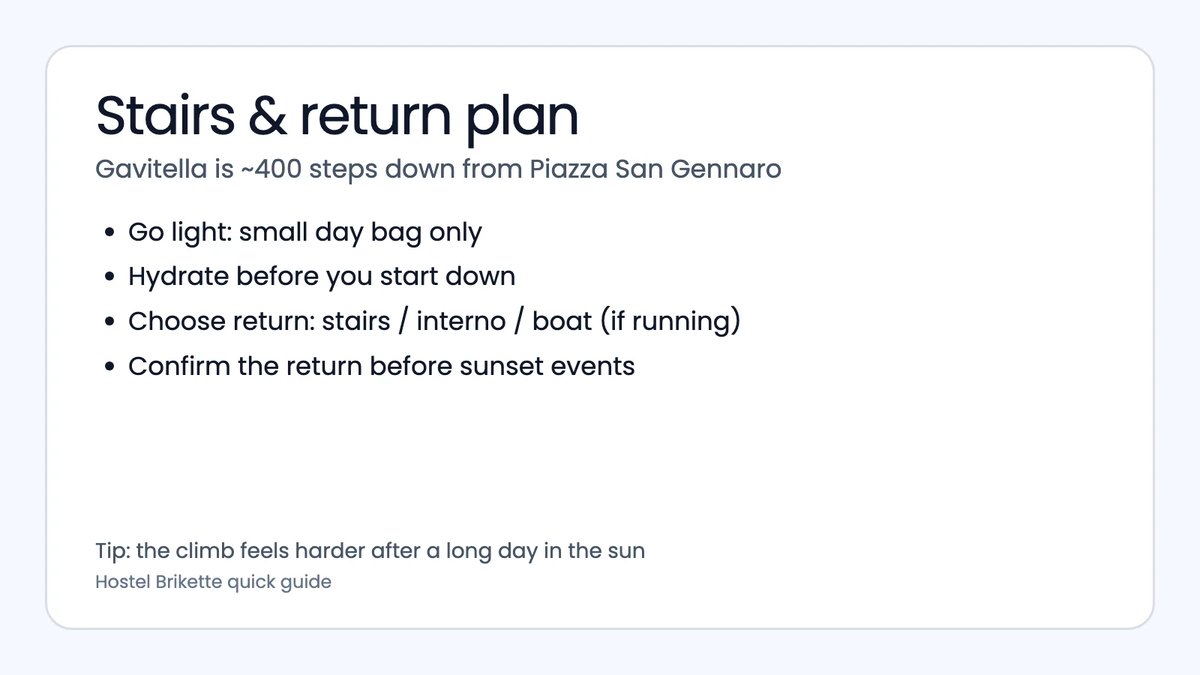Click the "Go light: small day bag only" bullet
The width and height of the screenshot is (1200, 675).
[x=305, y=233]
